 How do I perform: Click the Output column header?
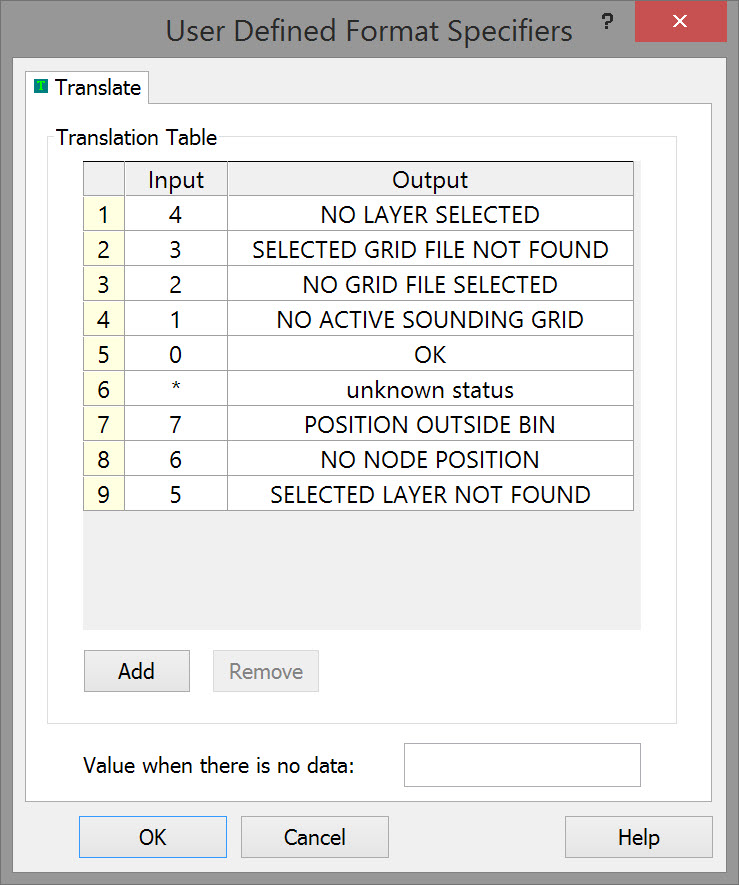(430, 180)
